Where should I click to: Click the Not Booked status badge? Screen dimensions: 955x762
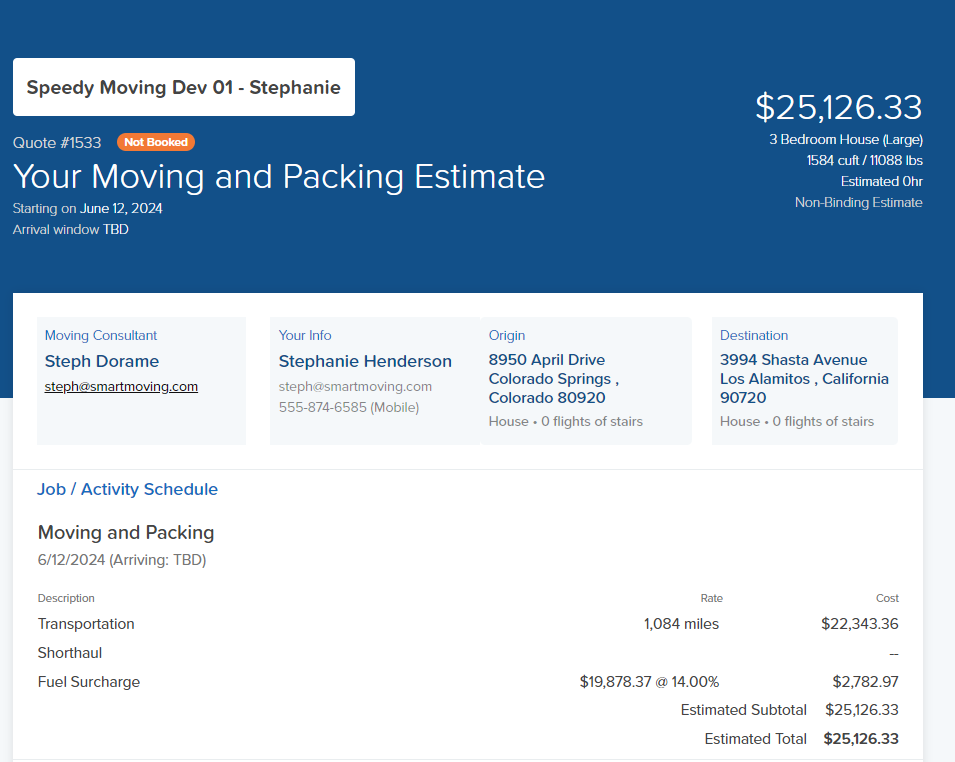pyautogui.click(x=156, y=142)
